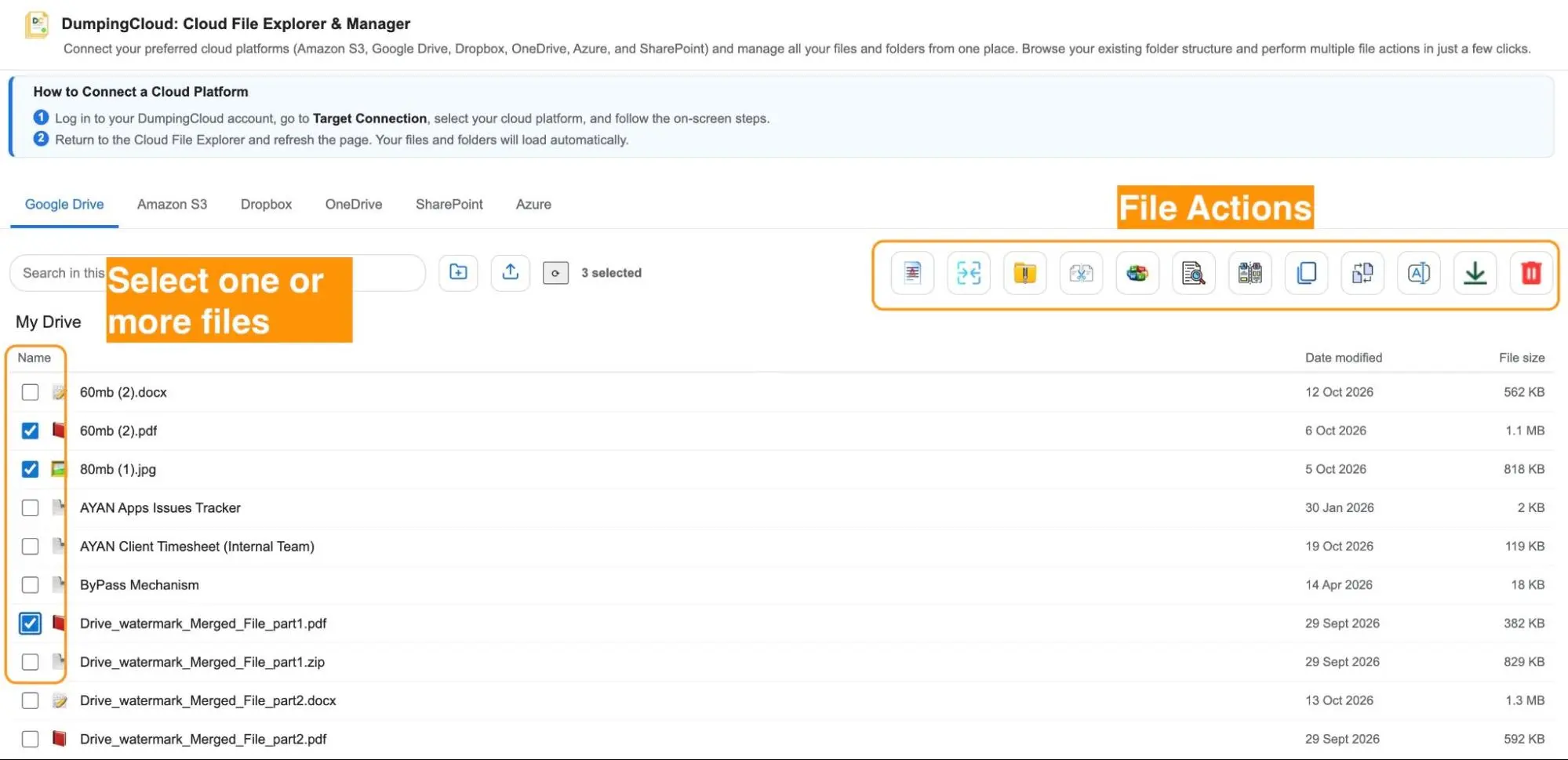
Task: Click the colorful Office convert icon
Action: [1137, 273]
